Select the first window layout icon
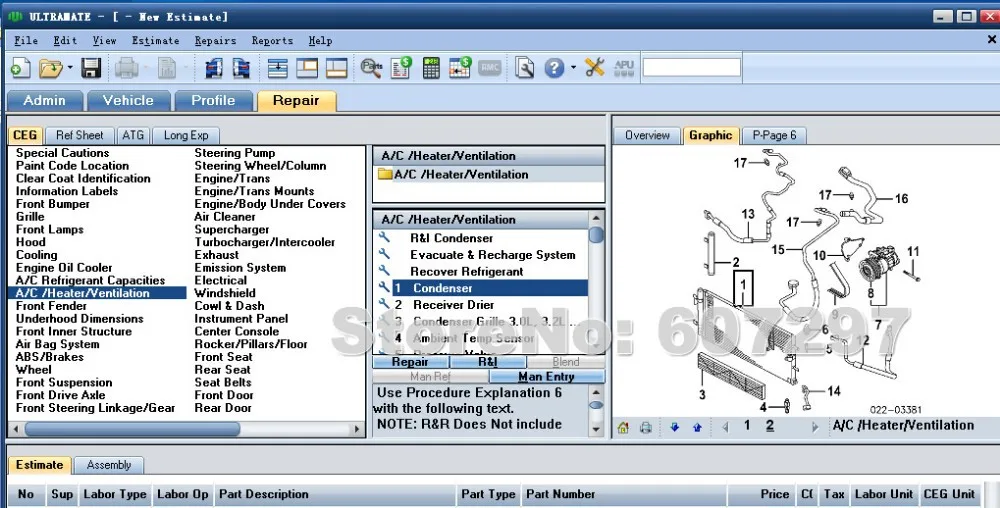Screen dimensions: 1000x508 click(277, 68)
